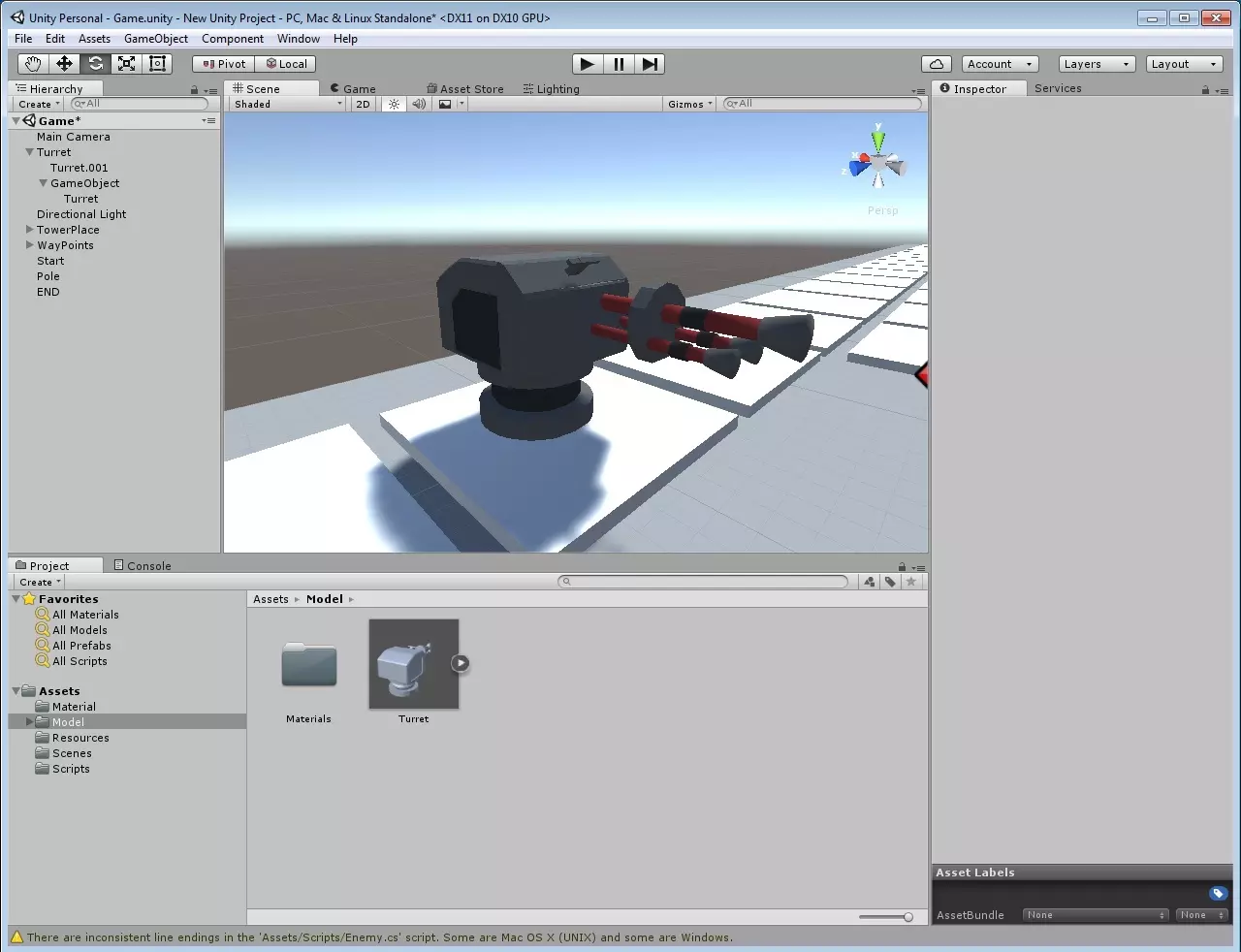Toggle the 2D scene view mode

363,104
